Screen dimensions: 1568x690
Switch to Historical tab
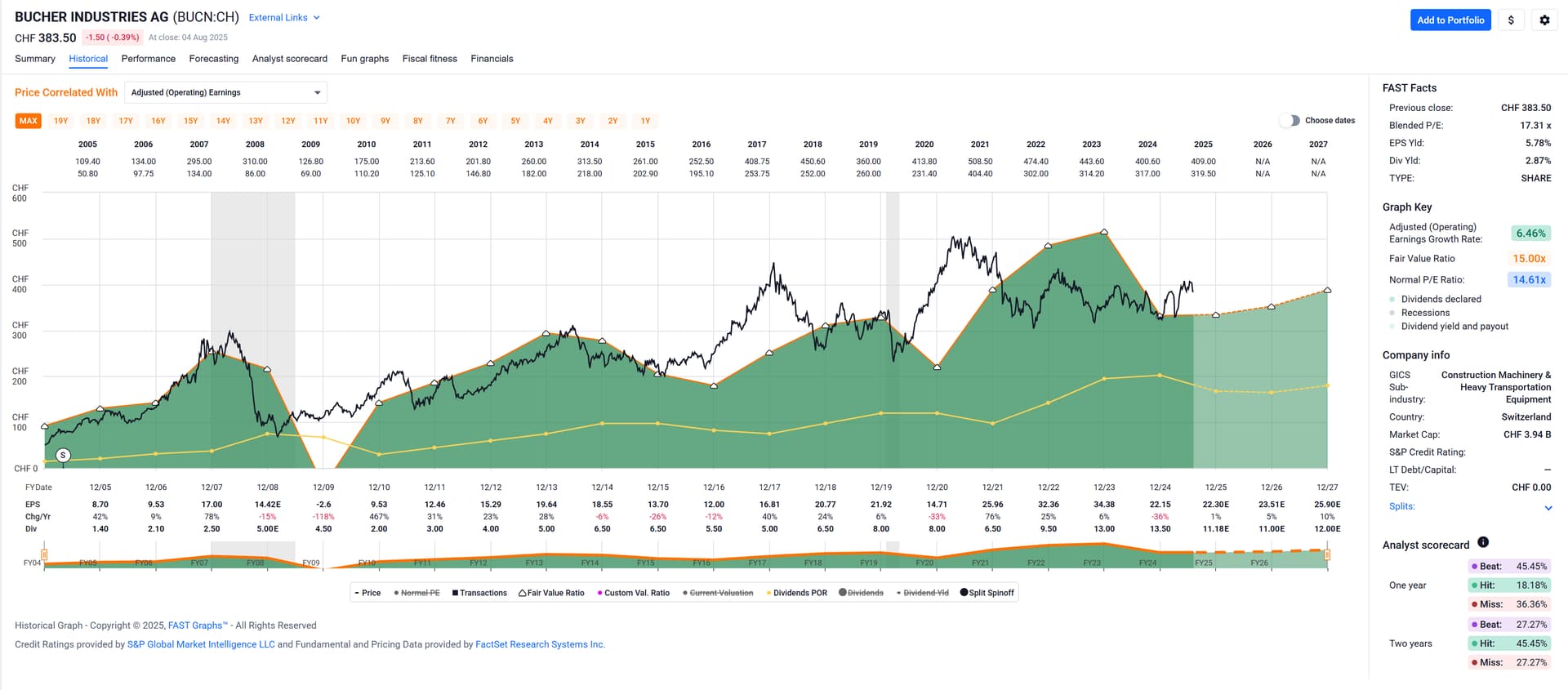[88, 59]
